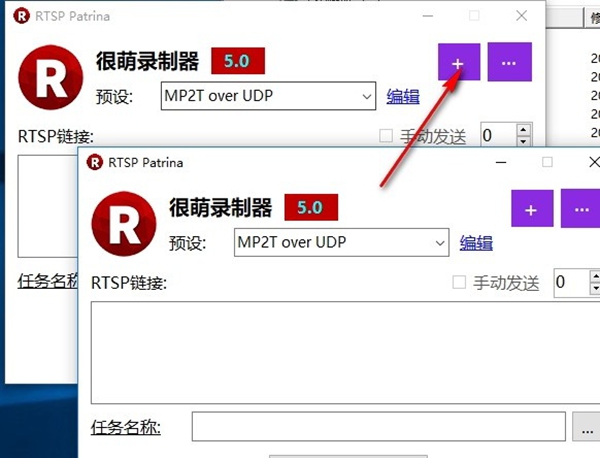
Task: Click the 很萌录制器 title text in front window
Action: tap(221, 208)
